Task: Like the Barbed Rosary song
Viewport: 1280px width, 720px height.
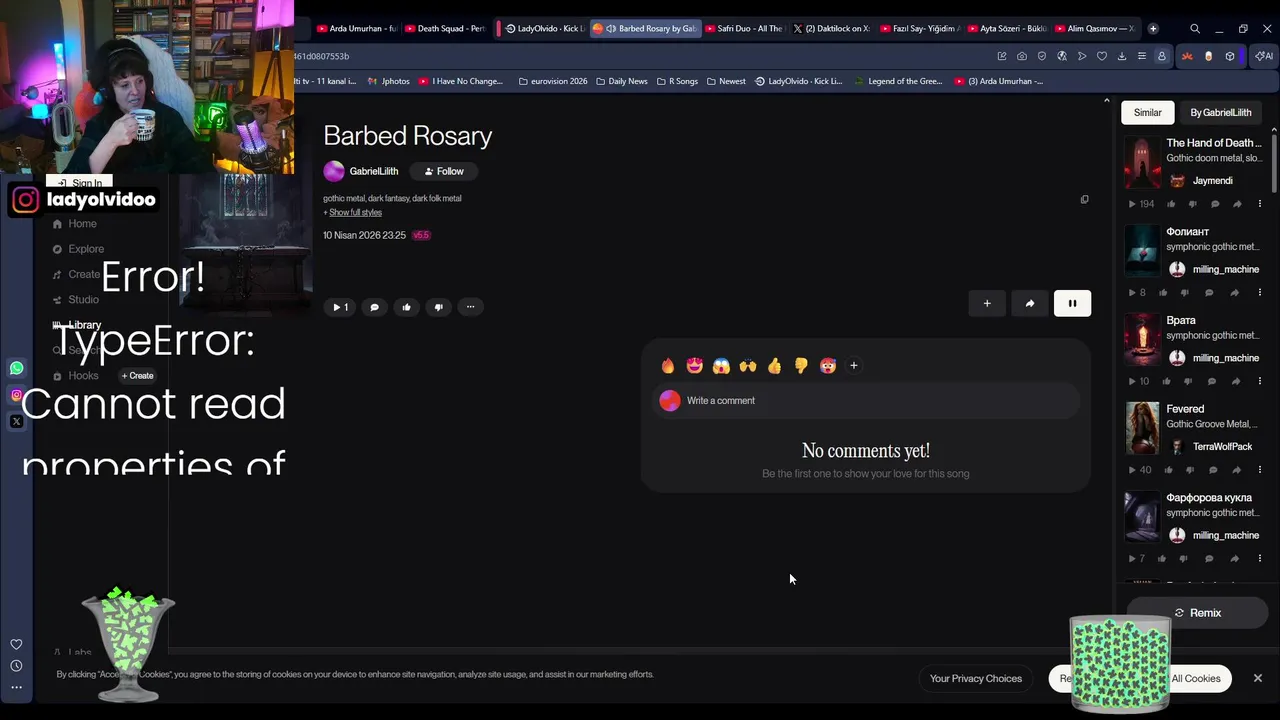Action: tap(406, 307)
